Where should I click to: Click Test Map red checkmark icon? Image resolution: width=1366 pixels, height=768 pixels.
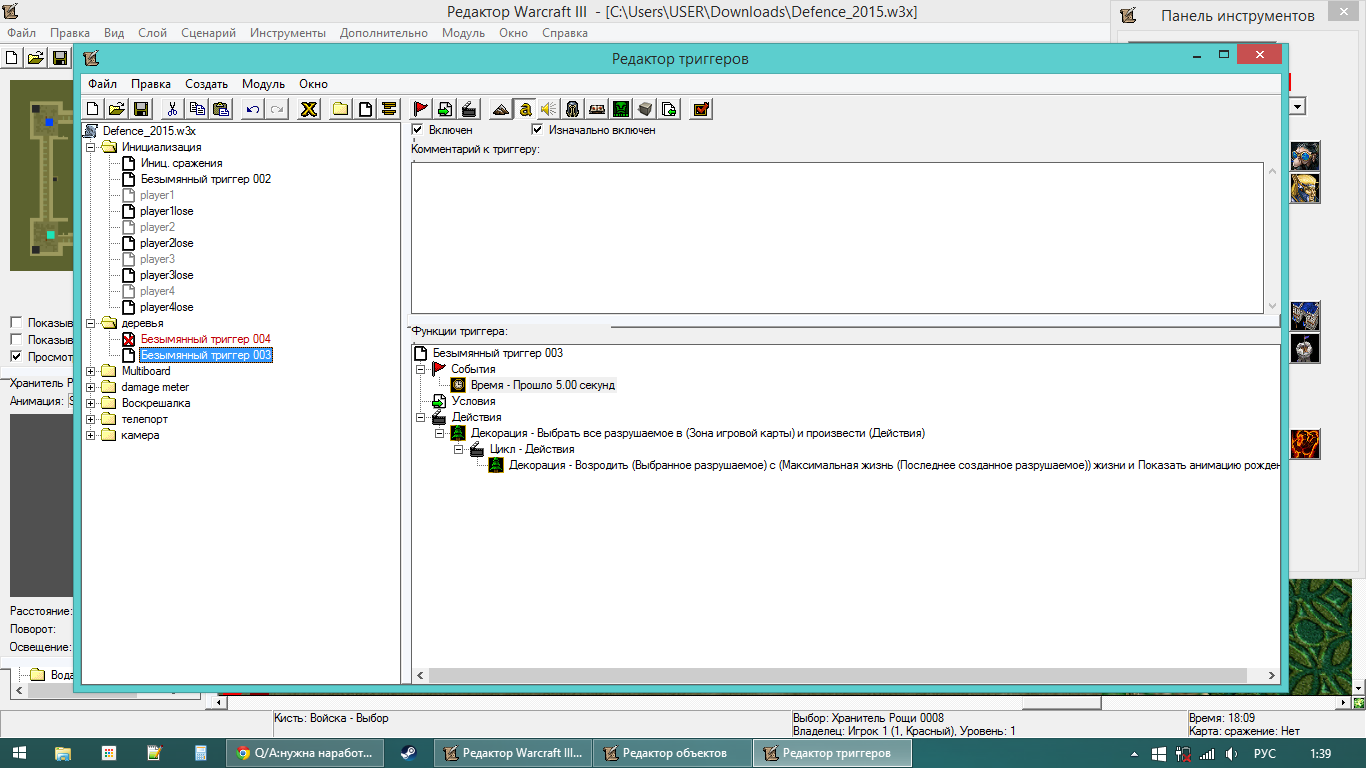pyautogui.click(x=701, y=109)
